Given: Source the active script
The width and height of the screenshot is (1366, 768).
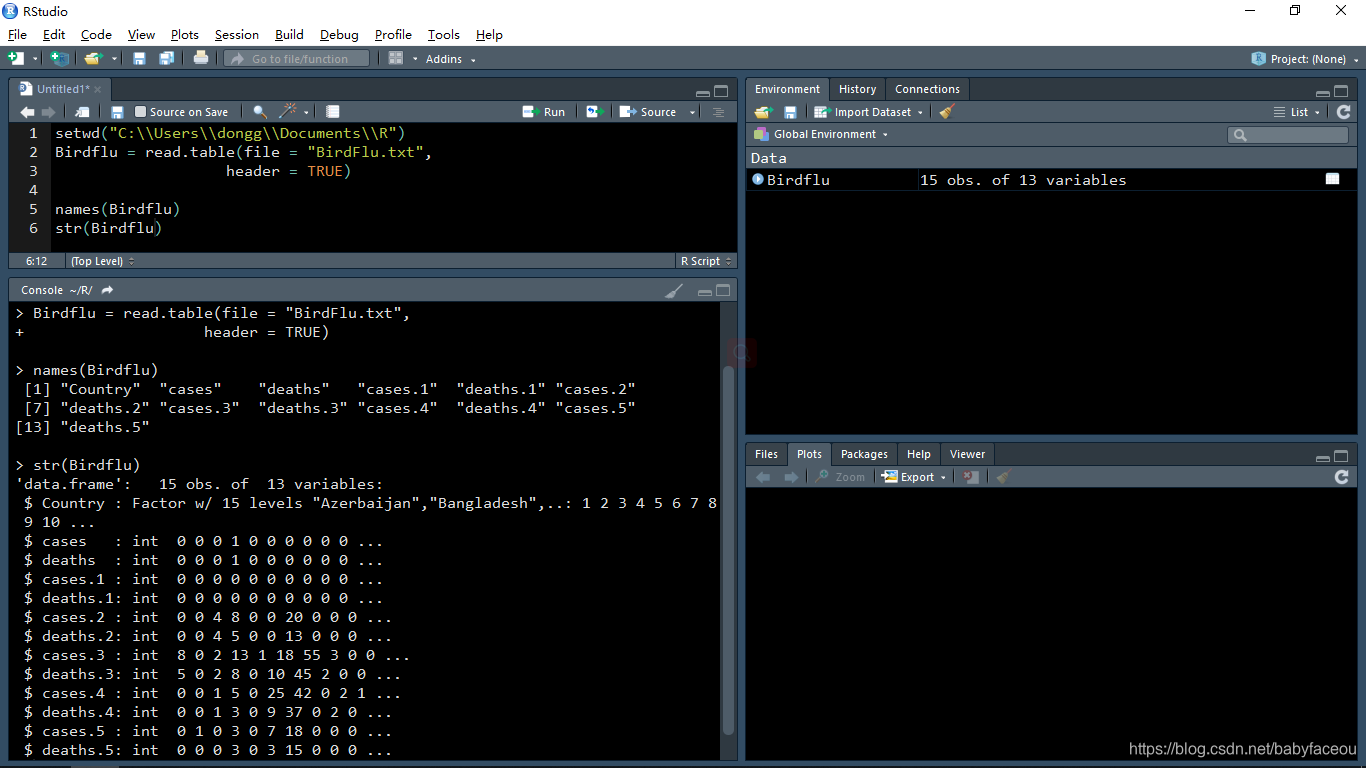Looking at the screenshot, I should pyautogui.click(x=647, y=112).
